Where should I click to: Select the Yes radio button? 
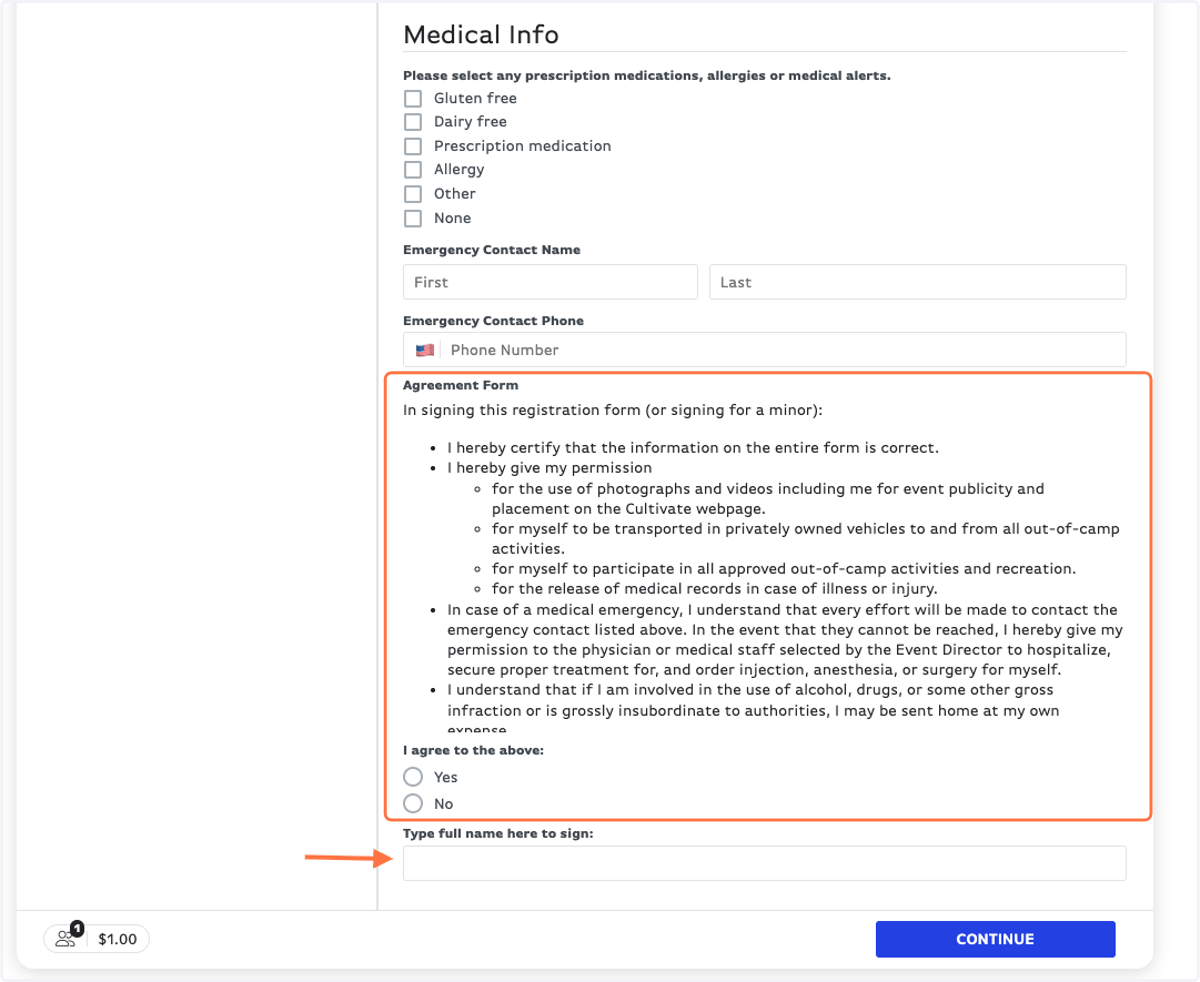(413, 777)
